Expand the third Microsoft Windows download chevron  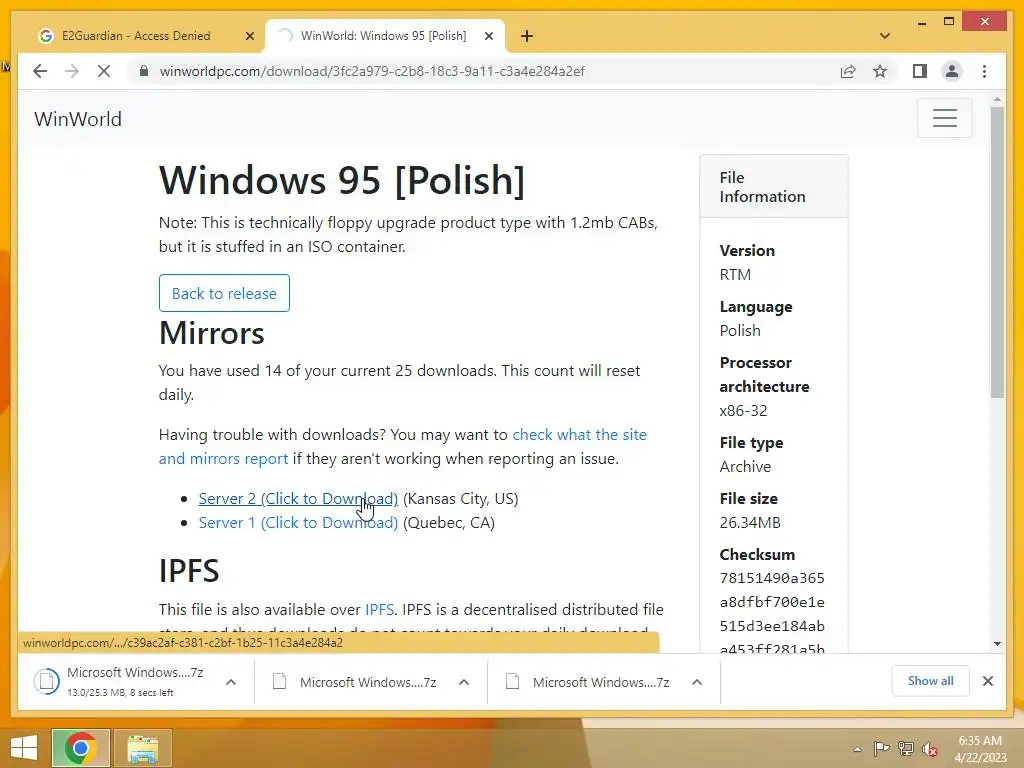point(697,682)
